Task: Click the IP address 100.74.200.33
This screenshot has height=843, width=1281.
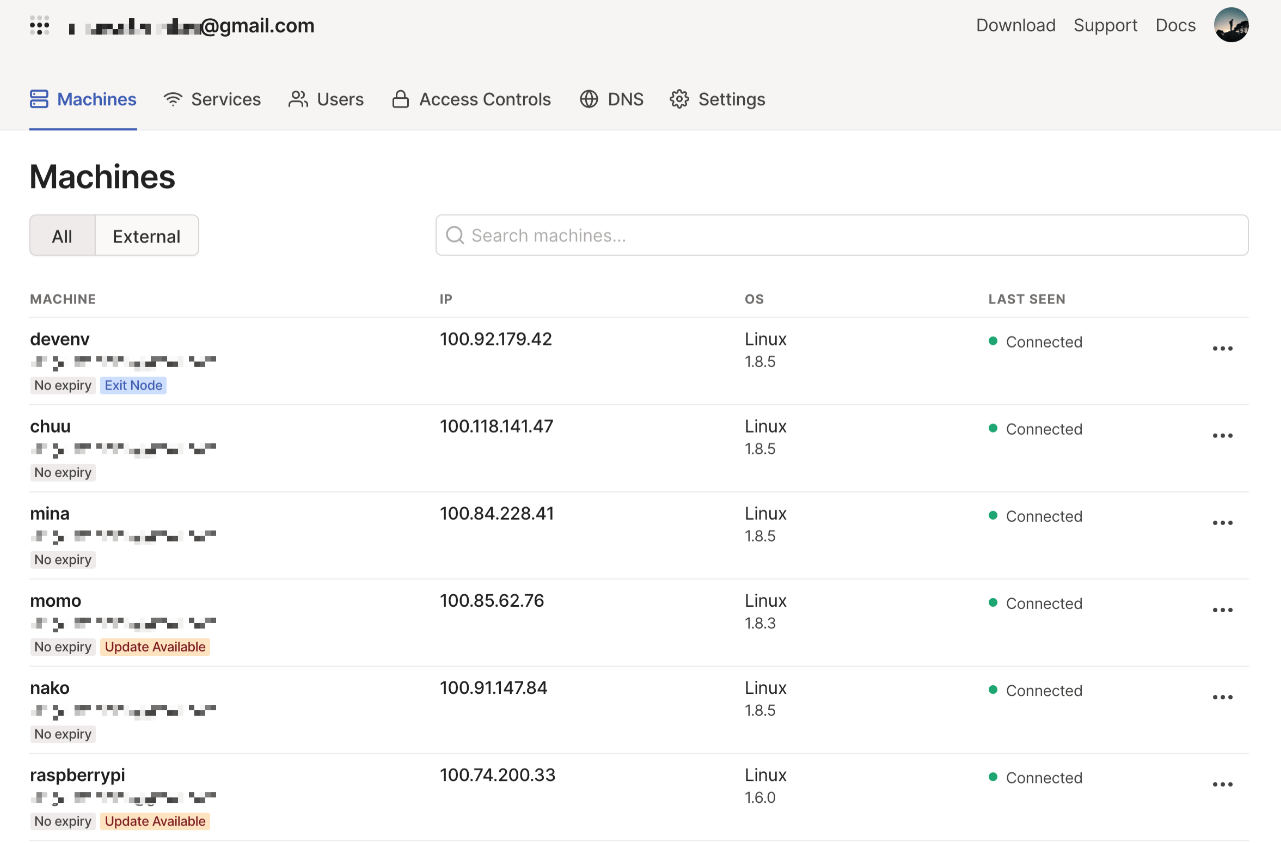Action: point(498,774)
